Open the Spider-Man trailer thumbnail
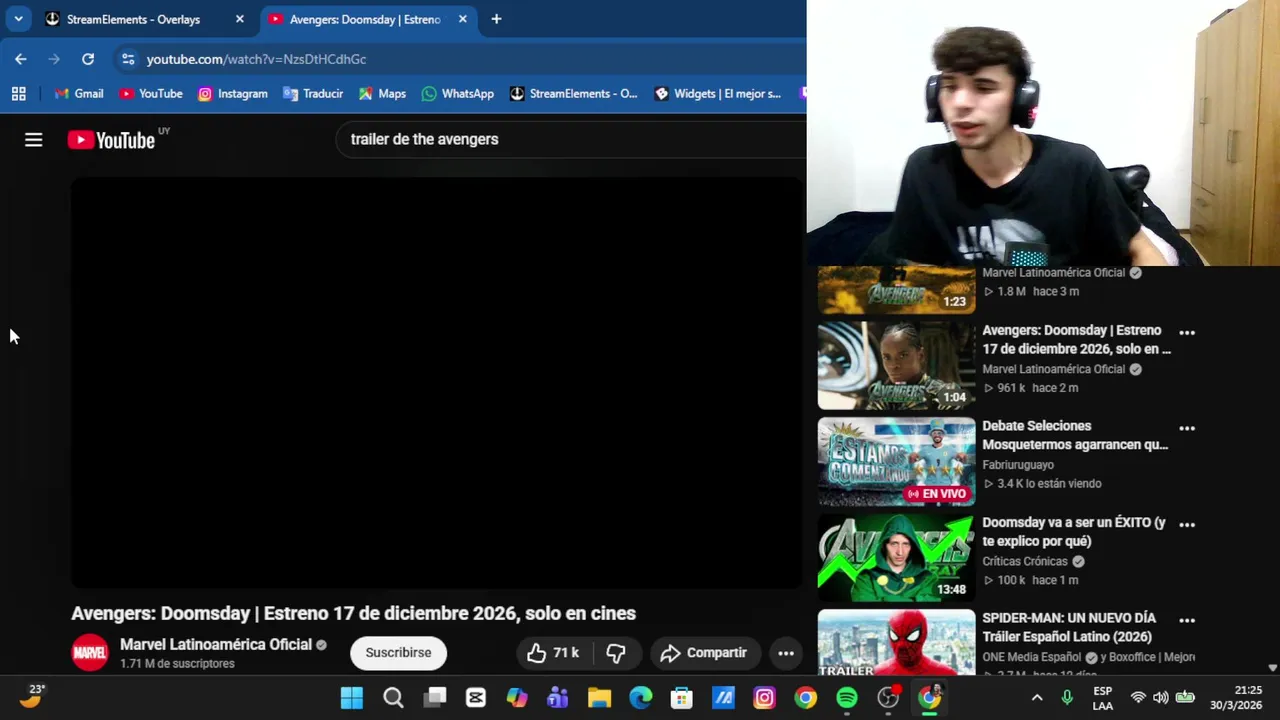 [x=896, y=643]
